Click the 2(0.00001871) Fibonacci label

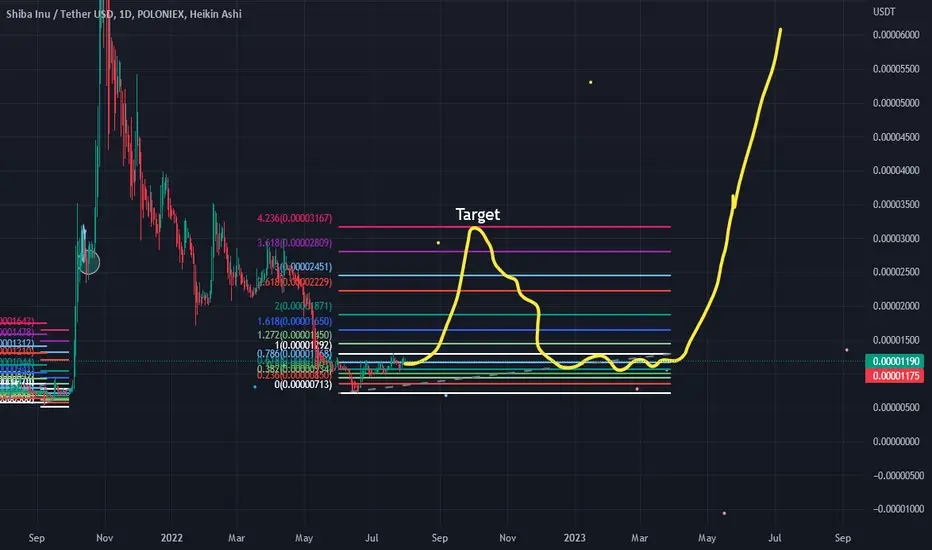(x=303, y=306)
